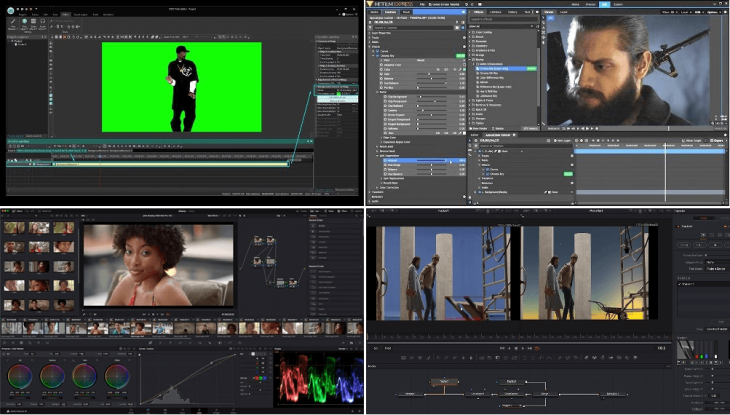730x415 pixels.
Task: Click Add object icon in VSDC ribbon
Action: (x=24, y=23)
